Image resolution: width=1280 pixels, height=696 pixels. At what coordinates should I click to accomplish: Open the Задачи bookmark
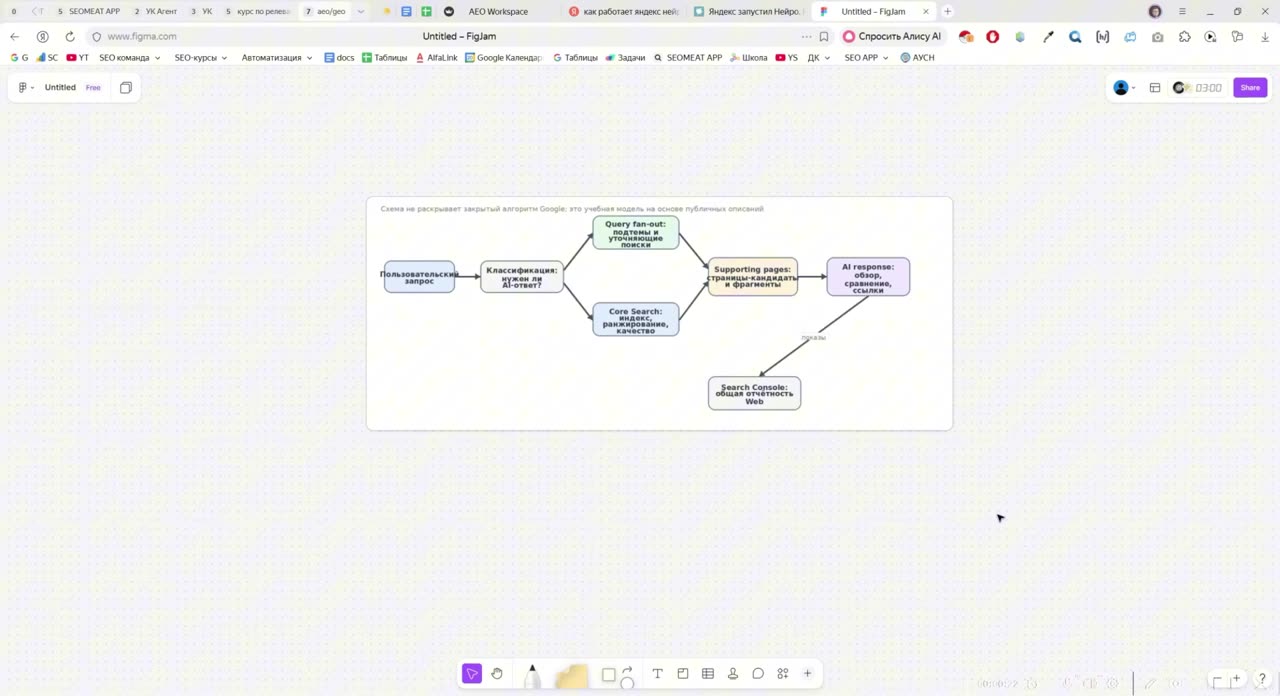click(625, 58)
